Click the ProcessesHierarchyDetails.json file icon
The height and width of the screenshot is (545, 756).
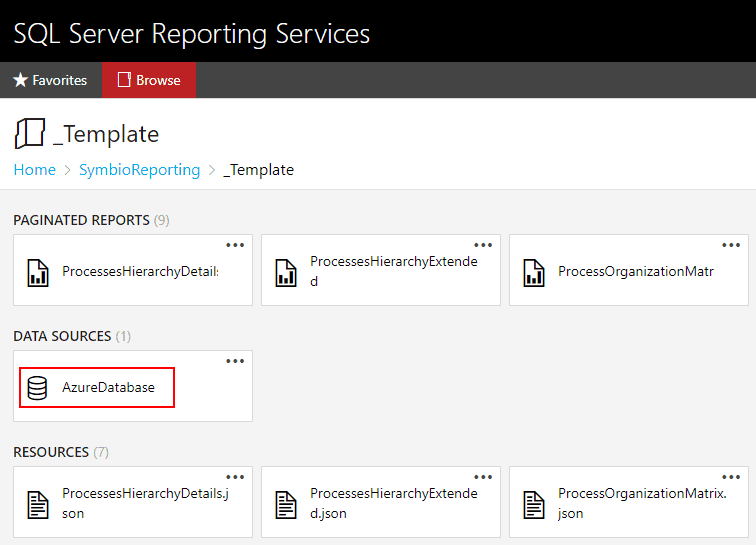tap(38, 503)
